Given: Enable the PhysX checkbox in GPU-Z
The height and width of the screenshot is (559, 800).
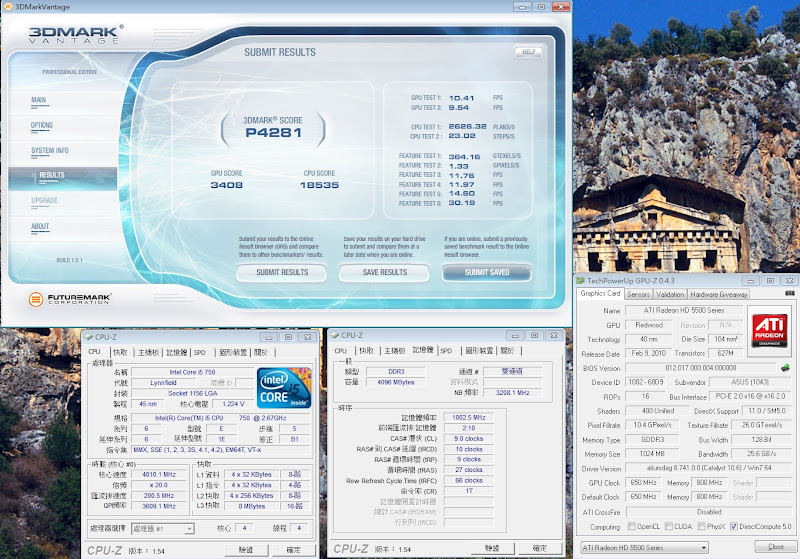Looking at the screenshot, I should (701, 526).
